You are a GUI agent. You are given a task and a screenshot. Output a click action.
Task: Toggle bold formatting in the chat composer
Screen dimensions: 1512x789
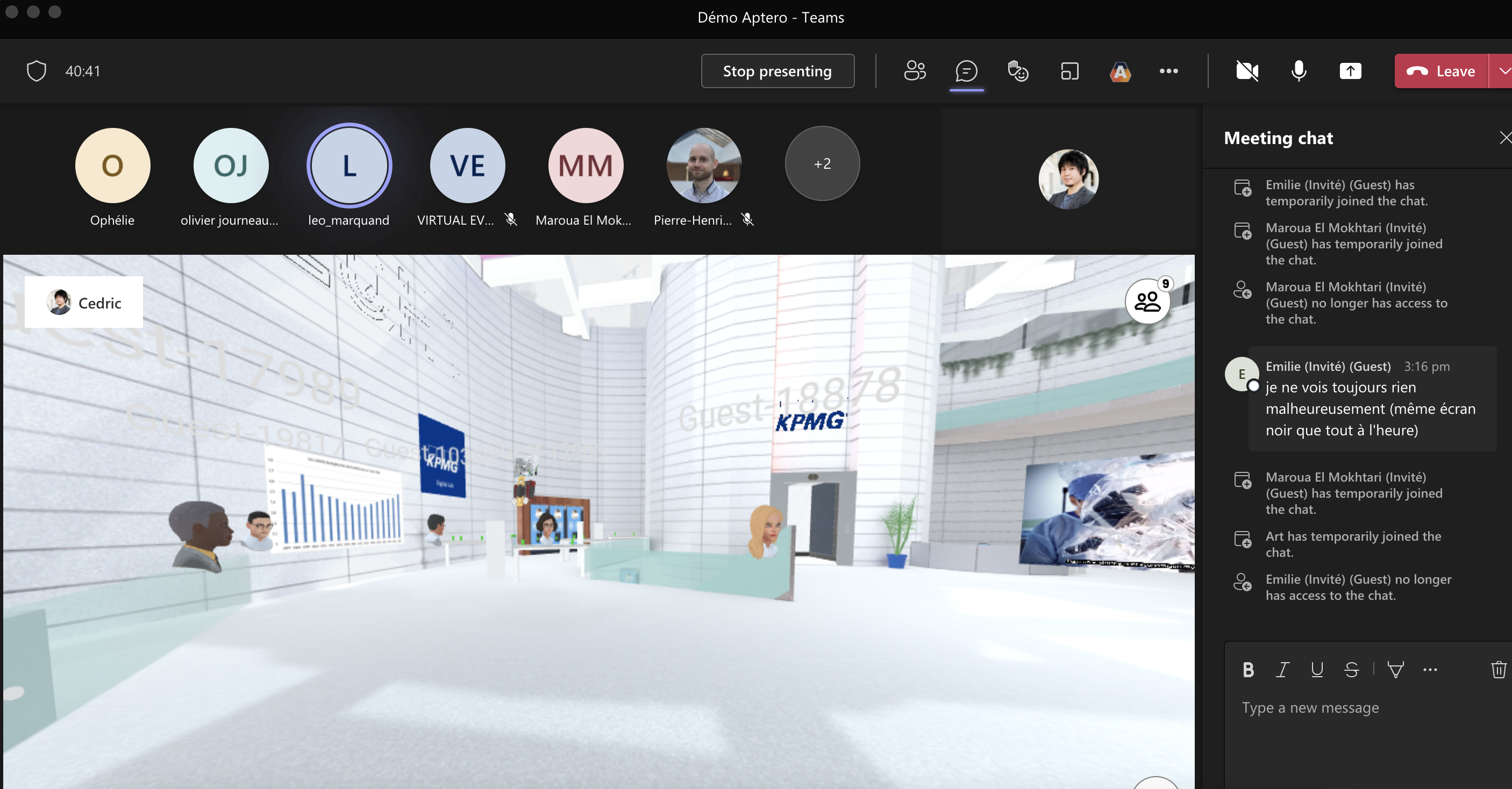click(x=1248, y=669)
